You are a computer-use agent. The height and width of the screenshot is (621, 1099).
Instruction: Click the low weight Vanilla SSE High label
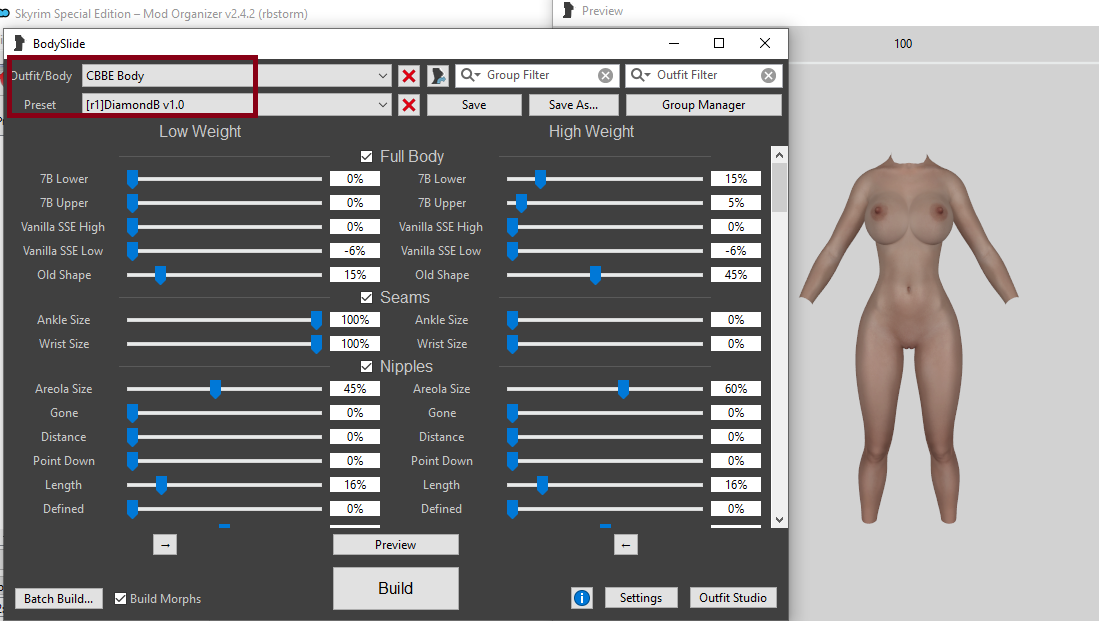(x=63, y=227)
